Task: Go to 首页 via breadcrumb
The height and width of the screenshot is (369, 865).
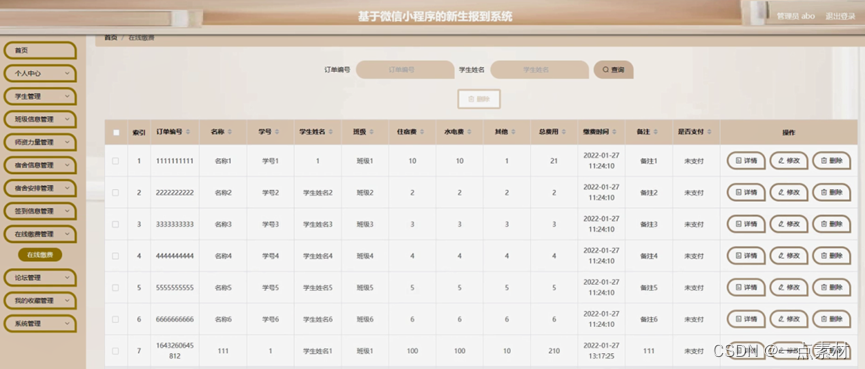Action: [111, 38]
